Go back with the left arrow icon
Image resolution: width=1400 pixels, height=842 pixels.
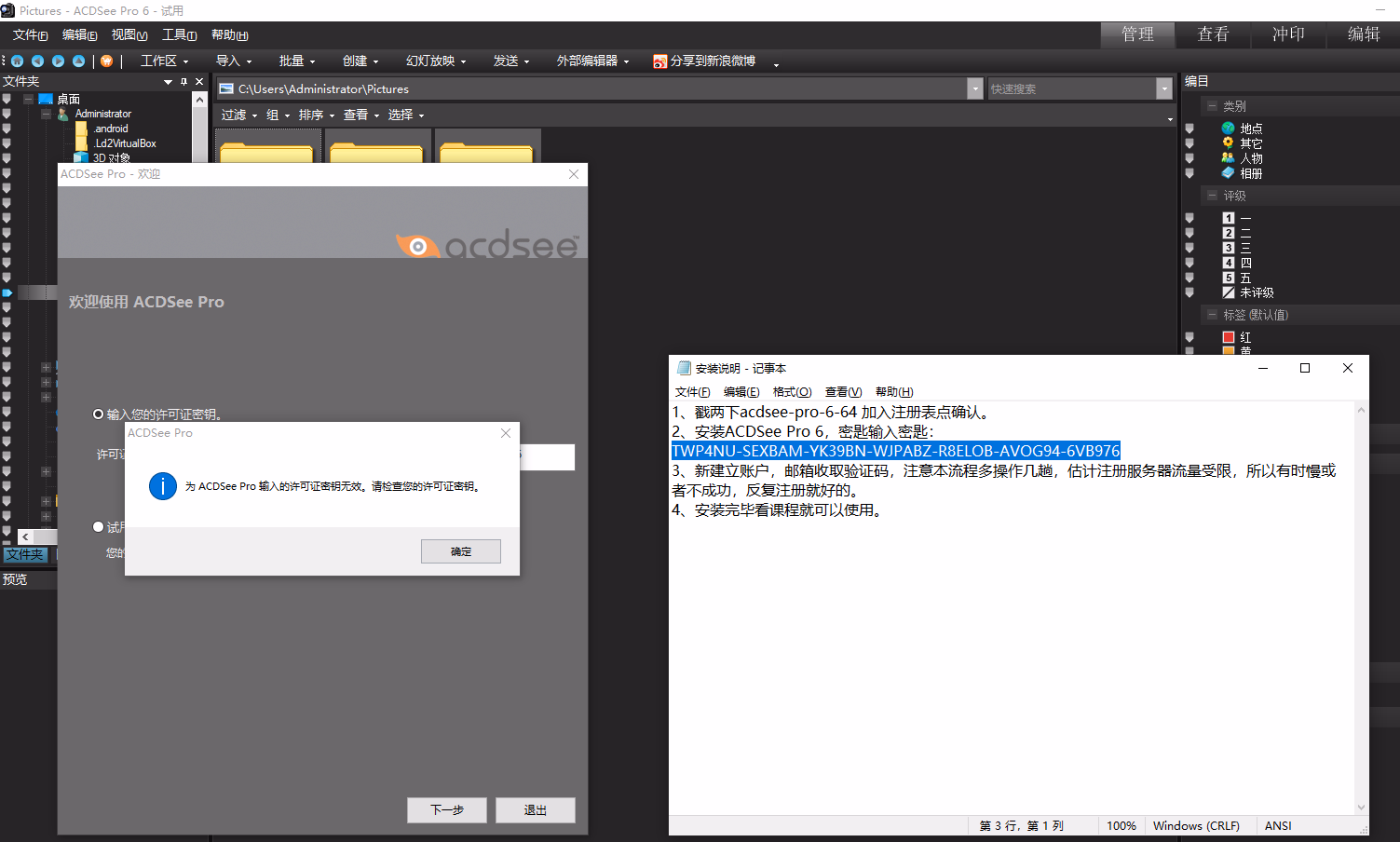(38, 61)
